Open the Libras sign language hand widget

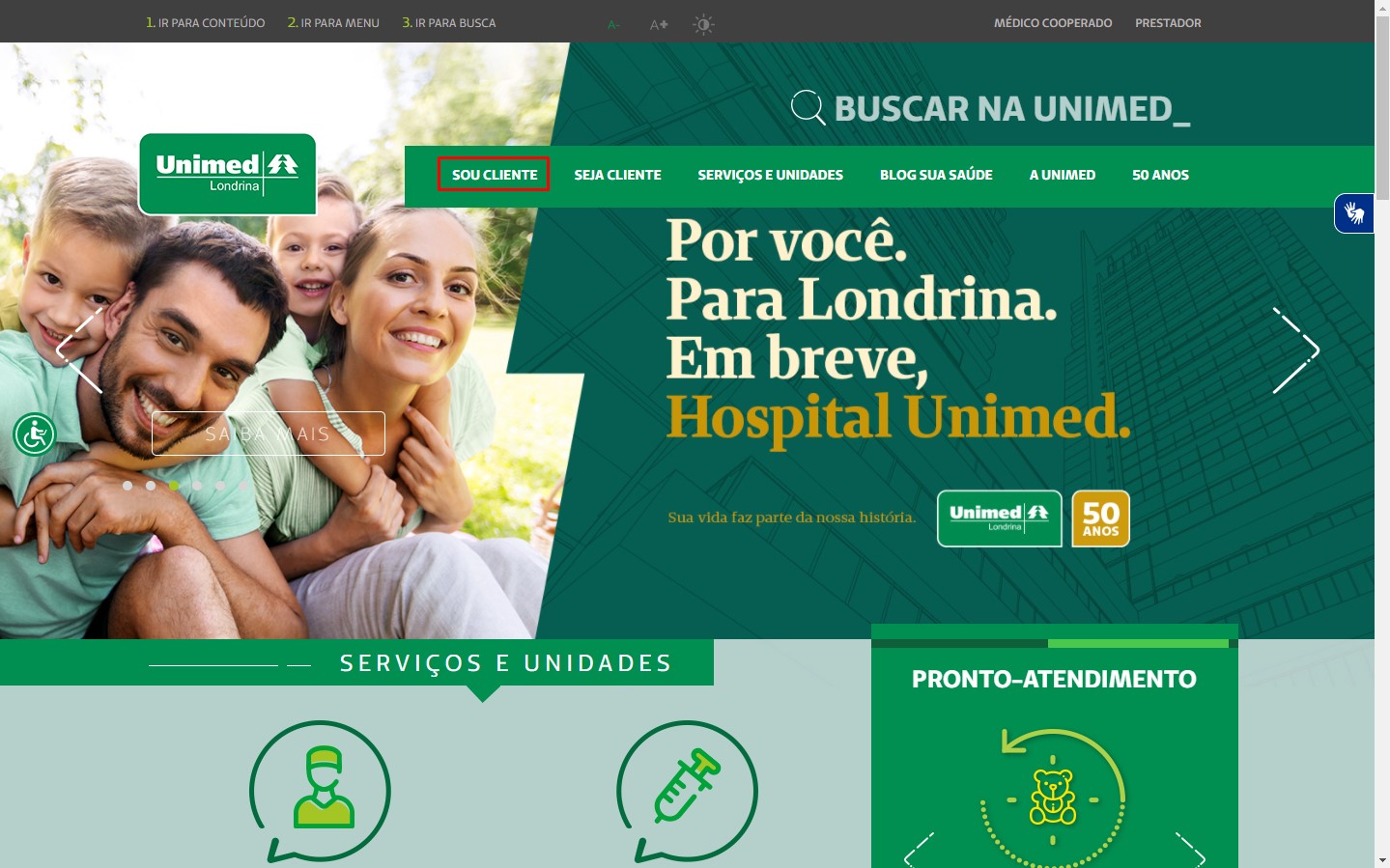coord(1354,213)
